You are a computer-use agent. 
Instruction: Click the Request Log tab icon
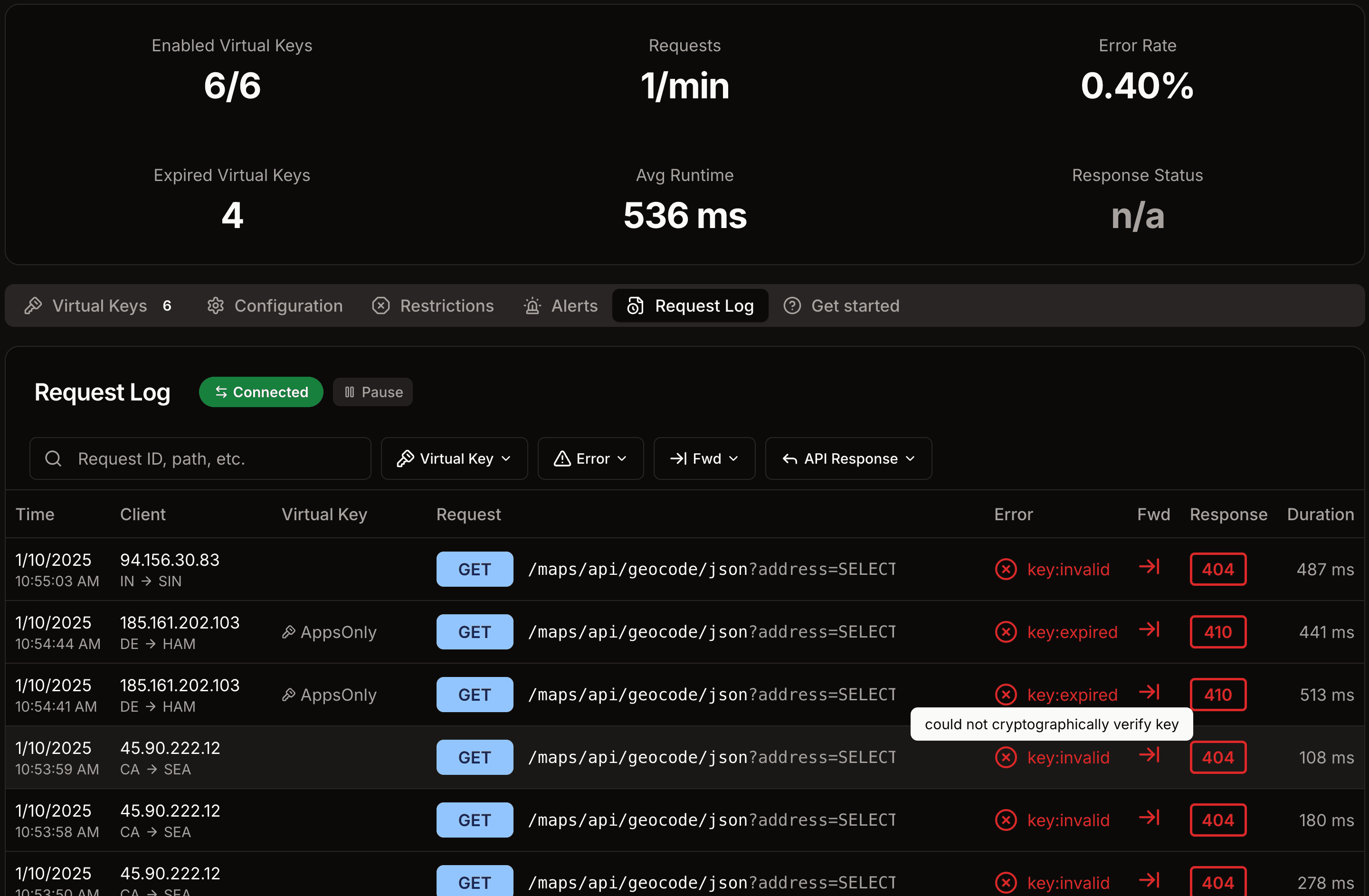pyautogui.click(x=636, y=306)
